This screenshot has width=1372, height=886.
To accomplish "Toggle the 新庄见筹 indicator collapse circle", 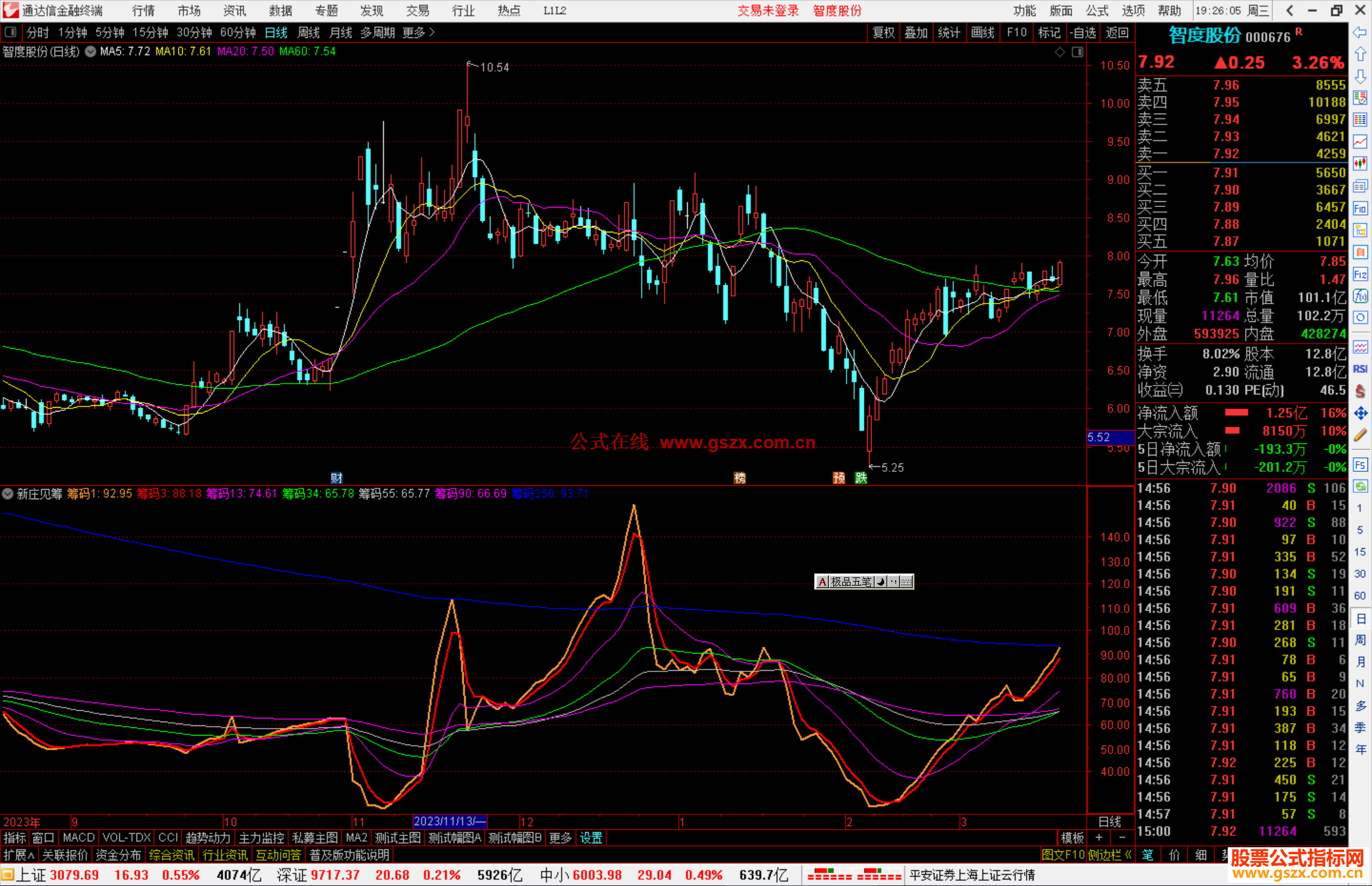I will (x=8, y=493).
